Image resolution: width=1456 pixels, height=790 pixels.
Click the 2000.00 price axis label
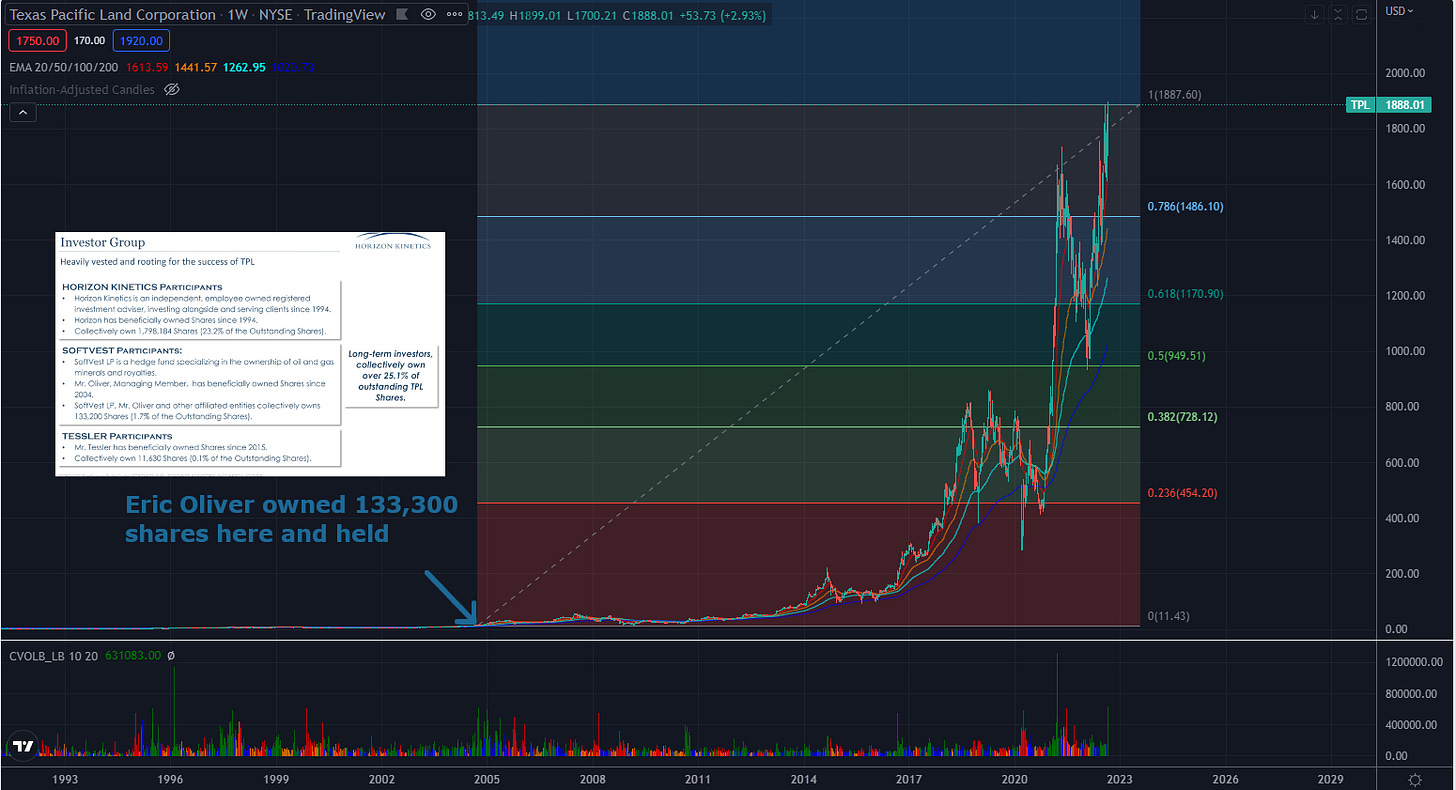(1403, 73)
